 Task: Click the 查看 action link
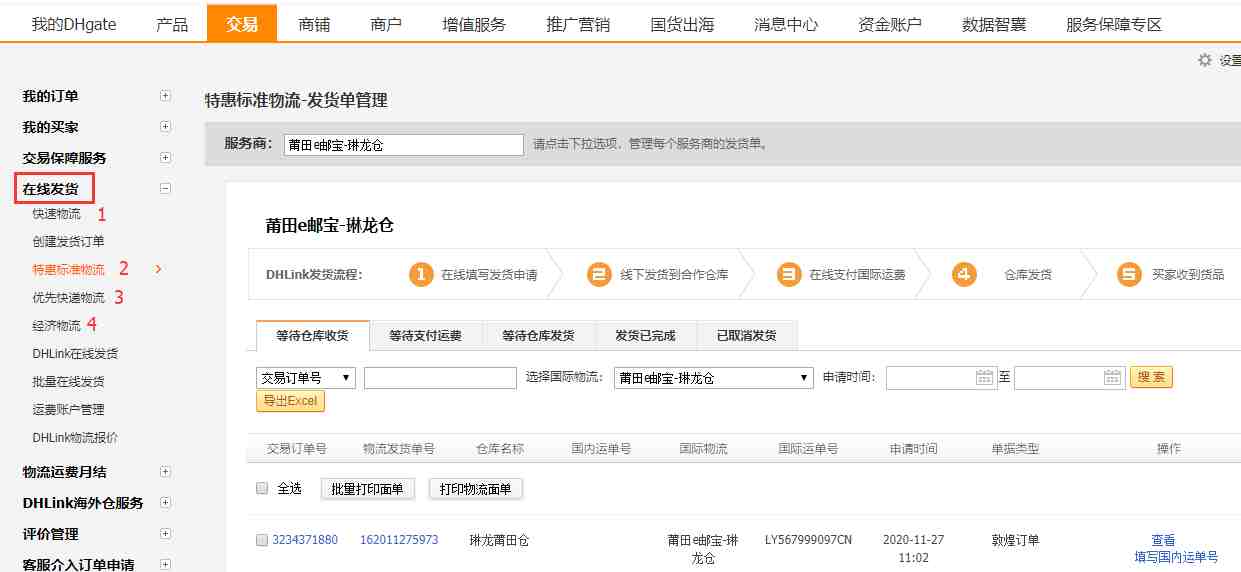click(1163, 541)
